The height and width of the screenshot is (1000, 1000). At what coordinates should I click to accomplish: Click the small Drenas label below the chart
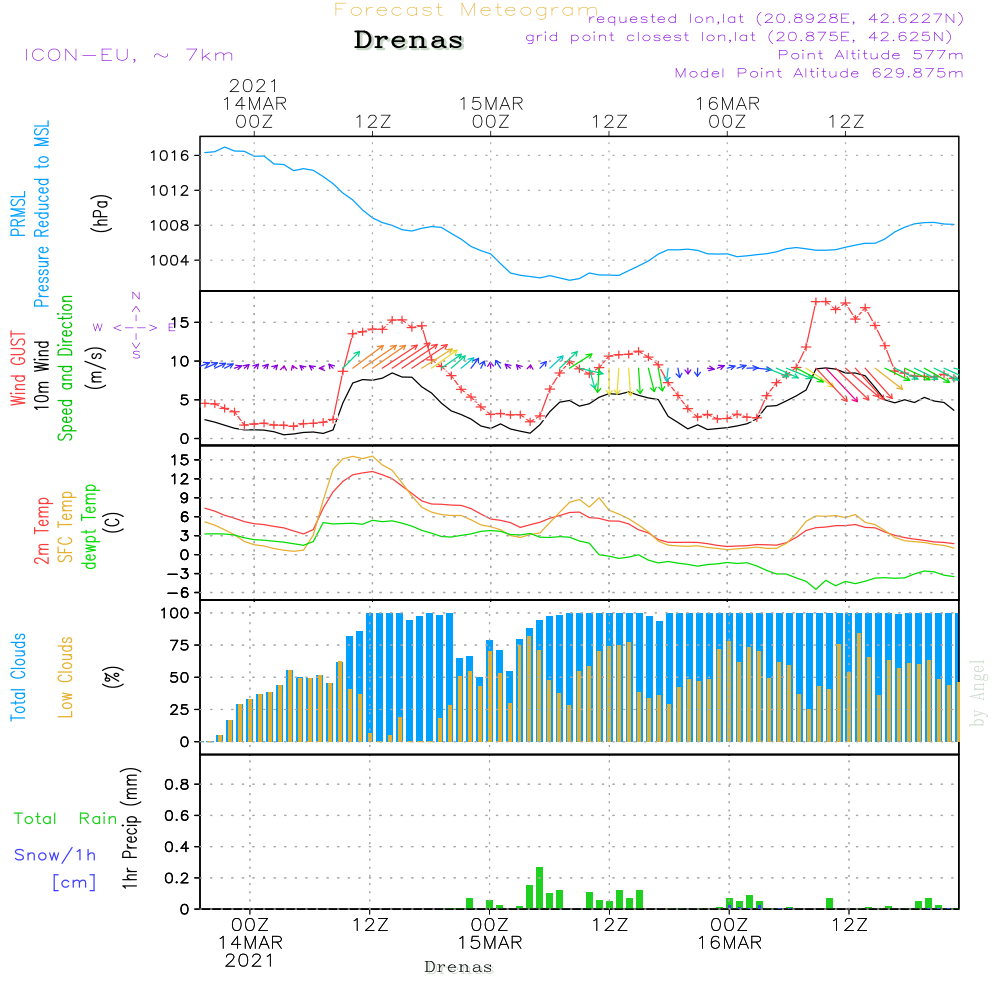pos(459,967)
